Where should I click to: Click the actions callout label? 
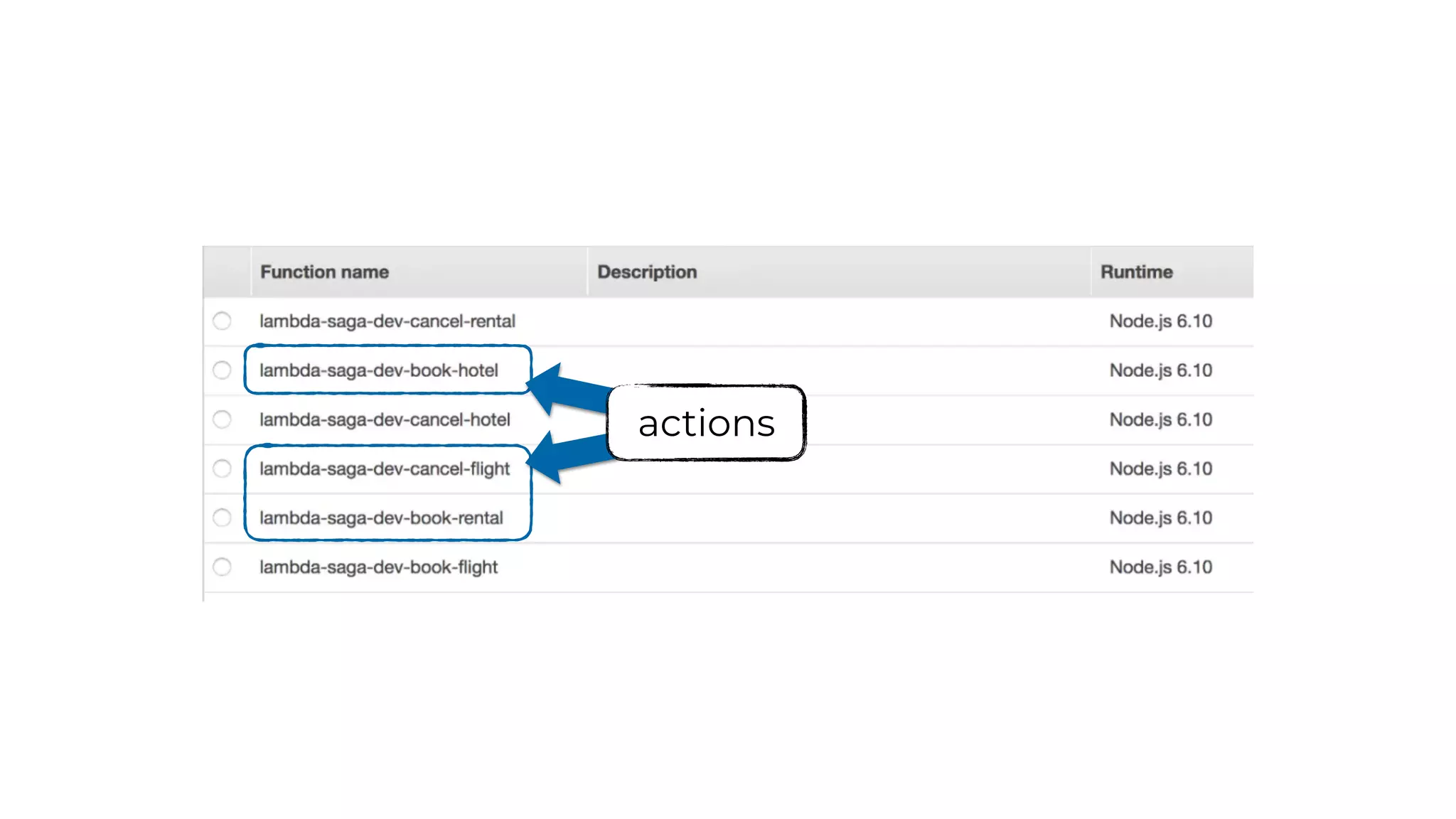[706, 424]
